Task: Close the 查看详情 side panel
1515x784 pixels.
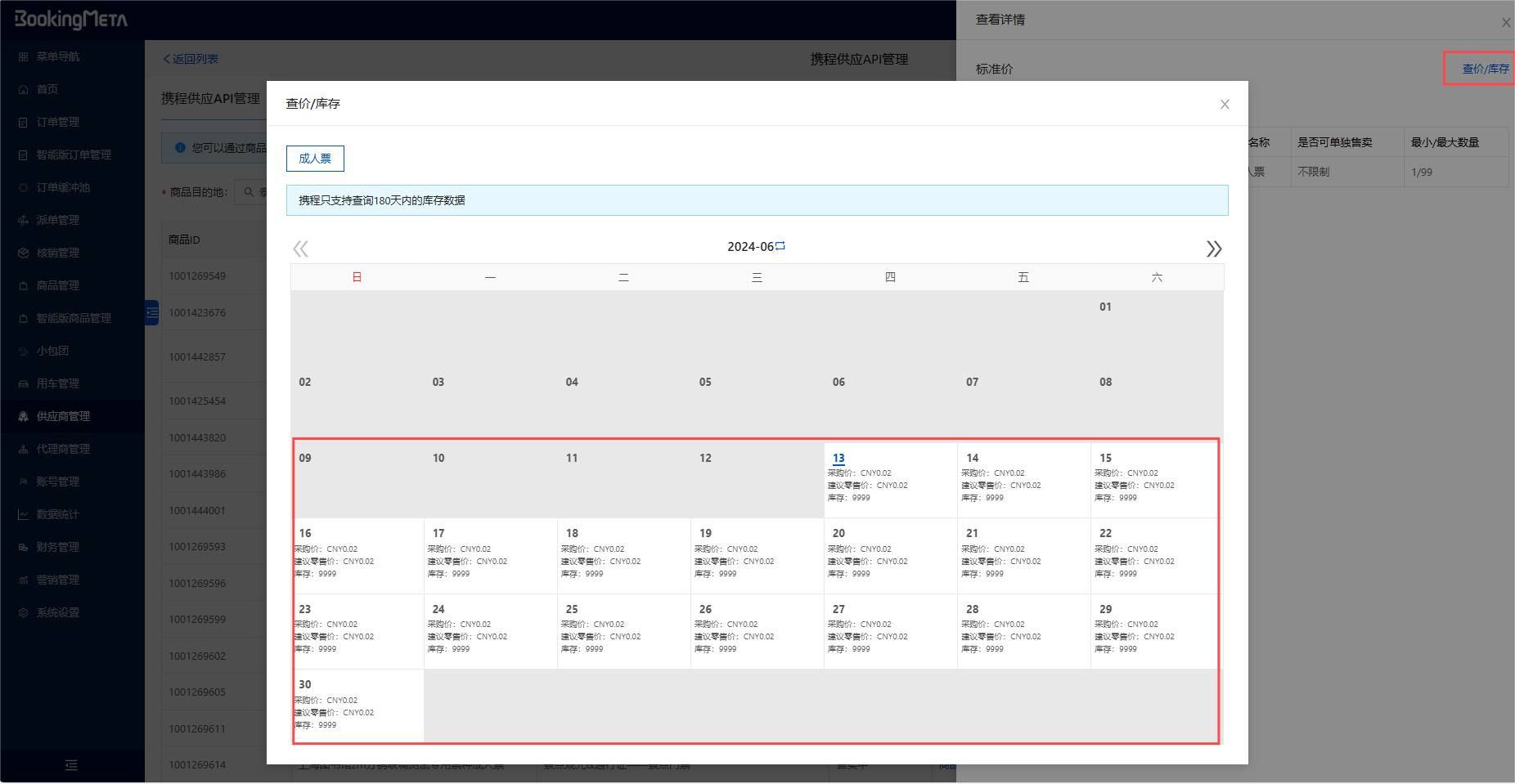Action: pyautogui.click(x=1505, y=22)
